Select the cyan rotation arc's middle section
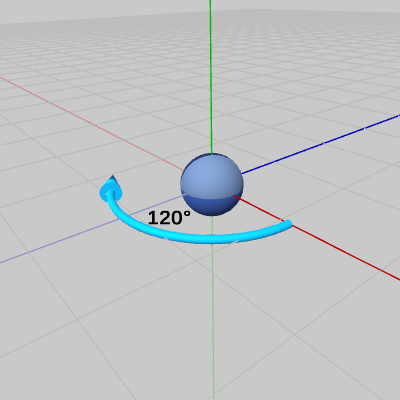 (x=200, y=239)
